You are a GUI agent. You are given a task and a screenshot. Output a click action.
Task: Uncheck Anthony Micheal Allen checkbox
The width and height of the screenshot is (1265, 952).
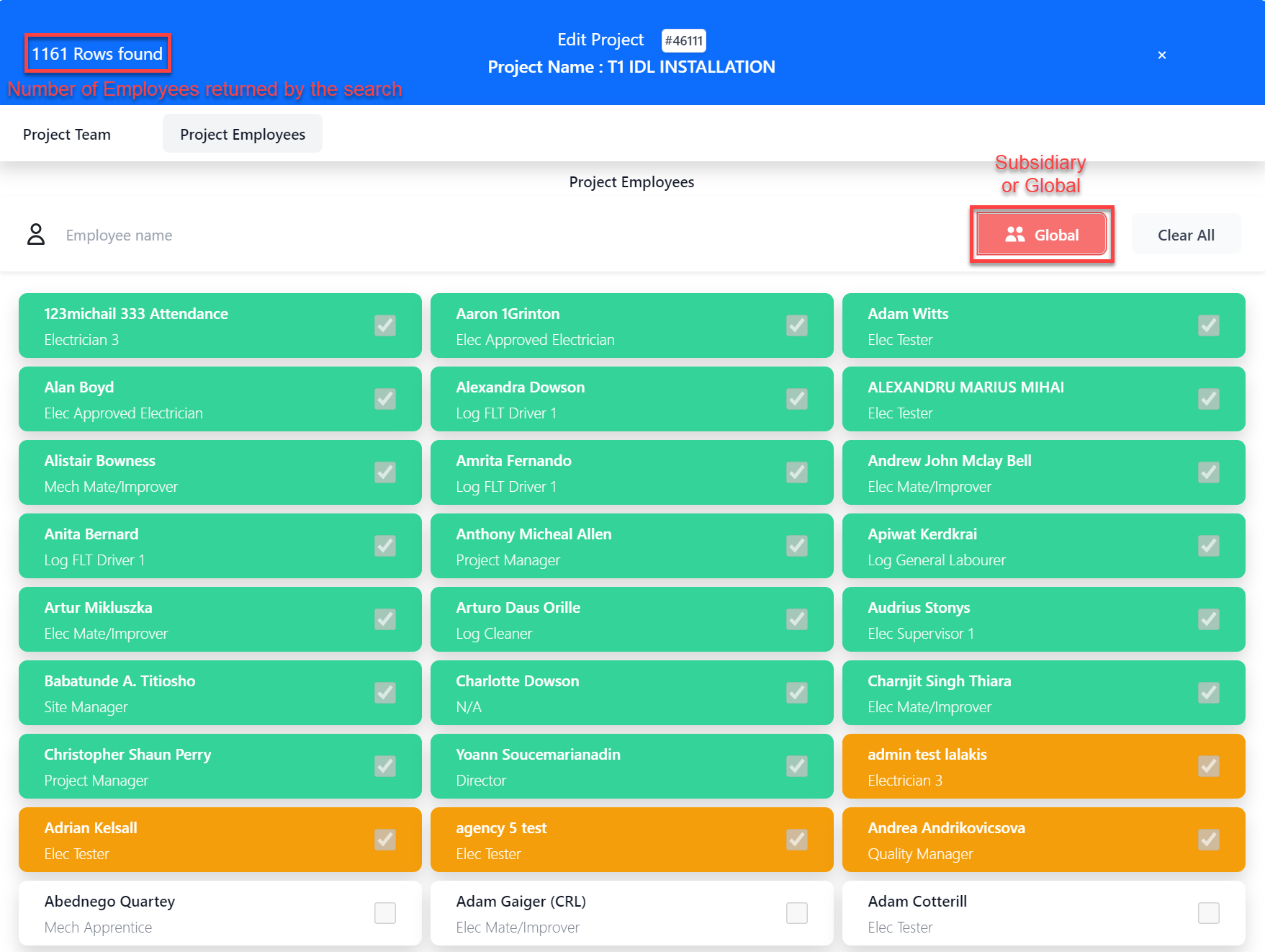(797, 546)
